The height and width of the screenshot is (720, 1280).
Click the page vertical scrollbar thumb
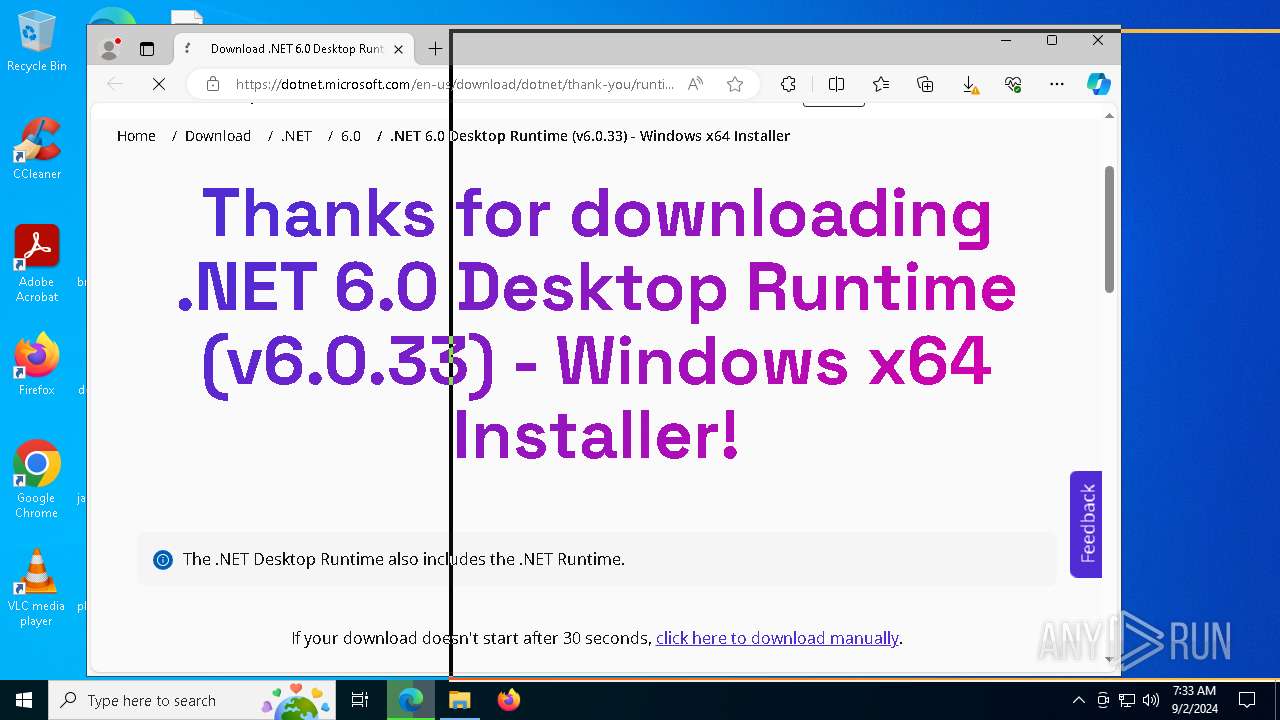(1109, 229)
